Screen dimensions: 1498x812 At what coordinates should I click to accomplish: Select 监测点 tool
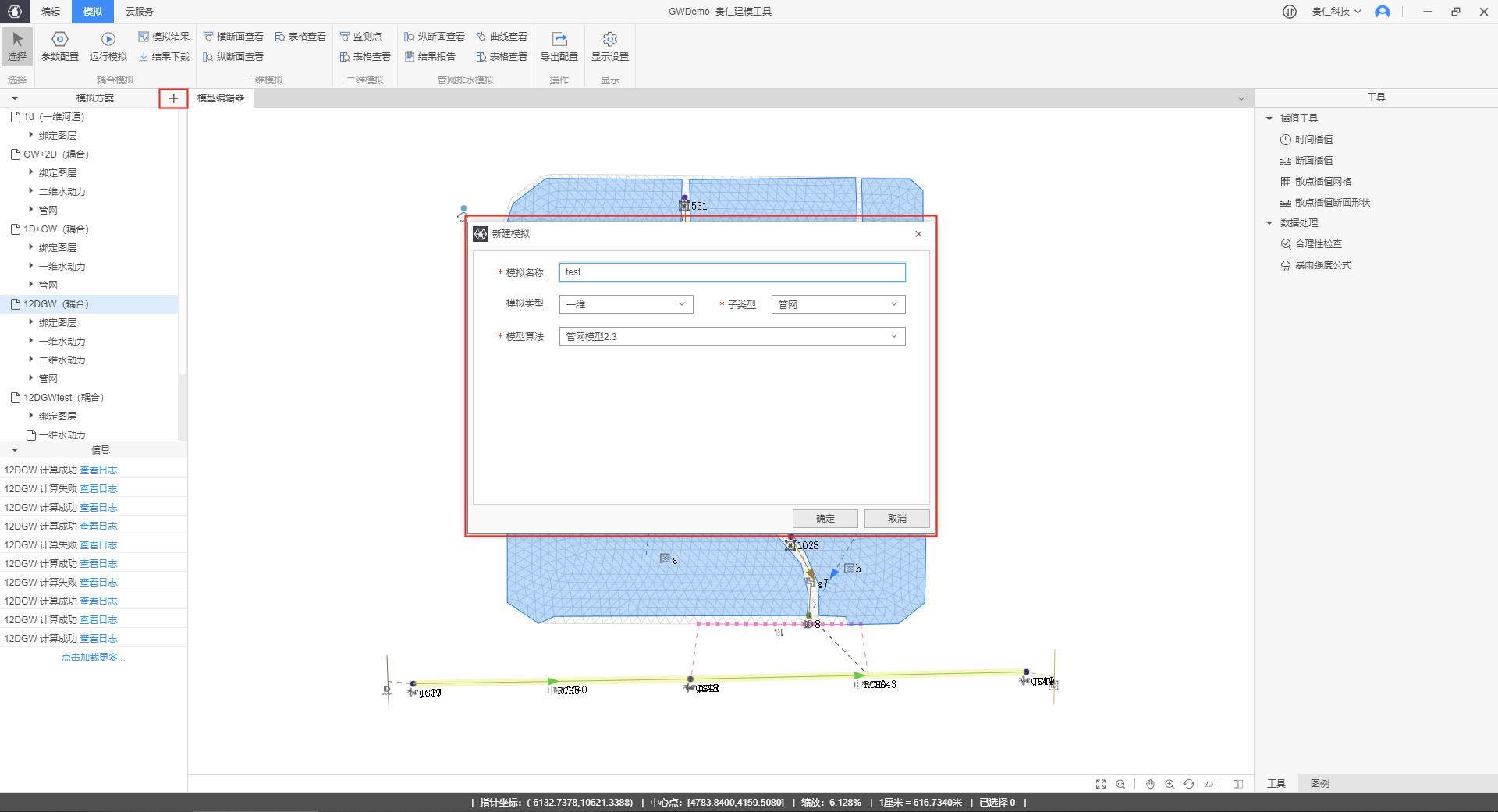[x=360, y=37]
